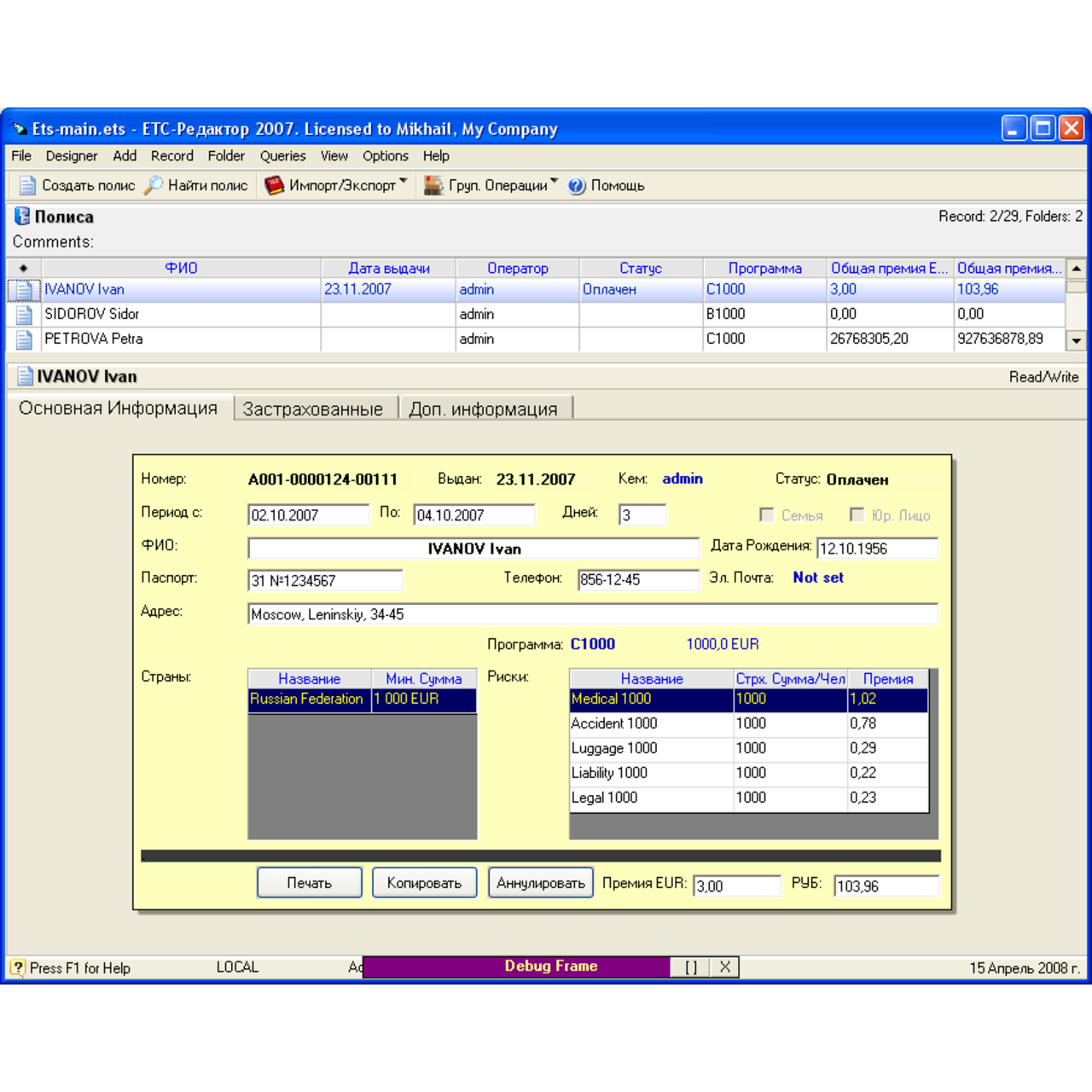The height and width of the screenshot is (1092, 1092).
Task: Open the Груп. Операции dropdown arrow
Action: [555, 182]
